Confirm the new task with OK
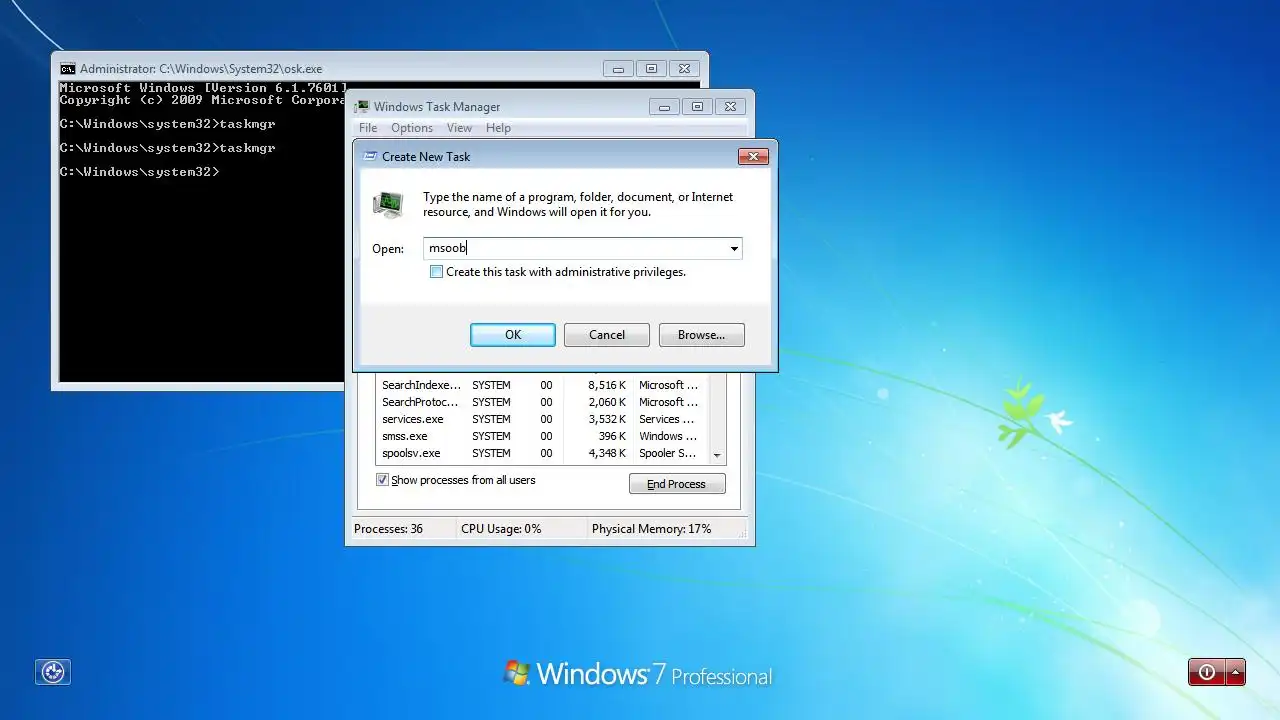 513,335
